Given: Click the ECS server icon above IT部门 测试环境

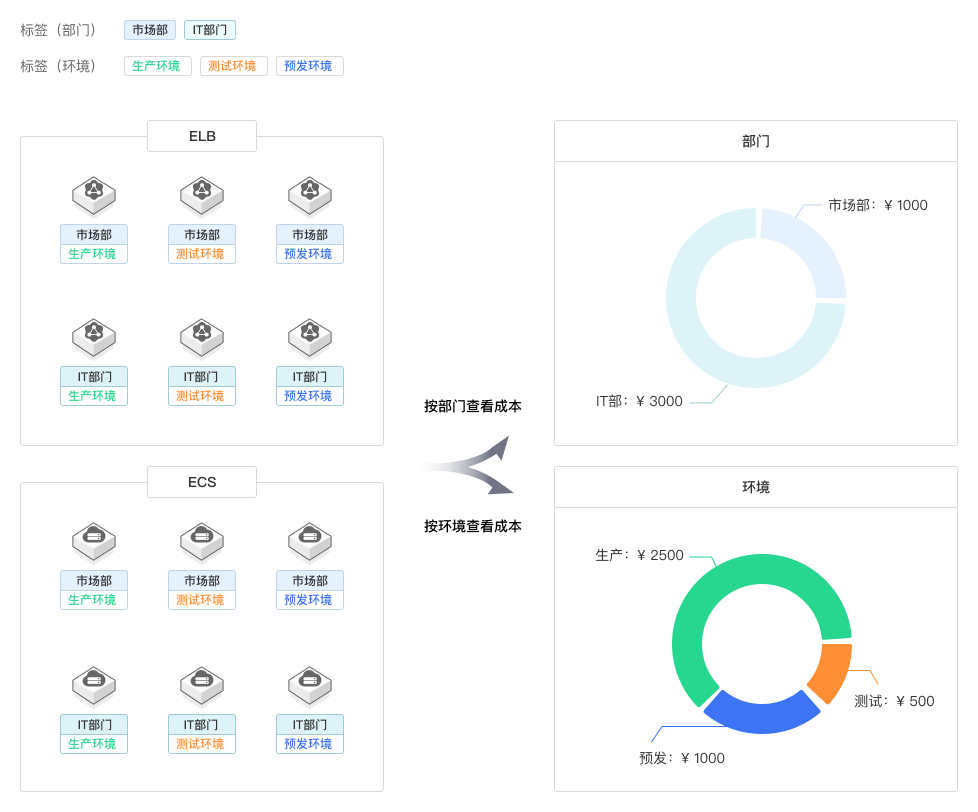Looking at the screenshot, I should pyautogui.click(x=202, y=684).
